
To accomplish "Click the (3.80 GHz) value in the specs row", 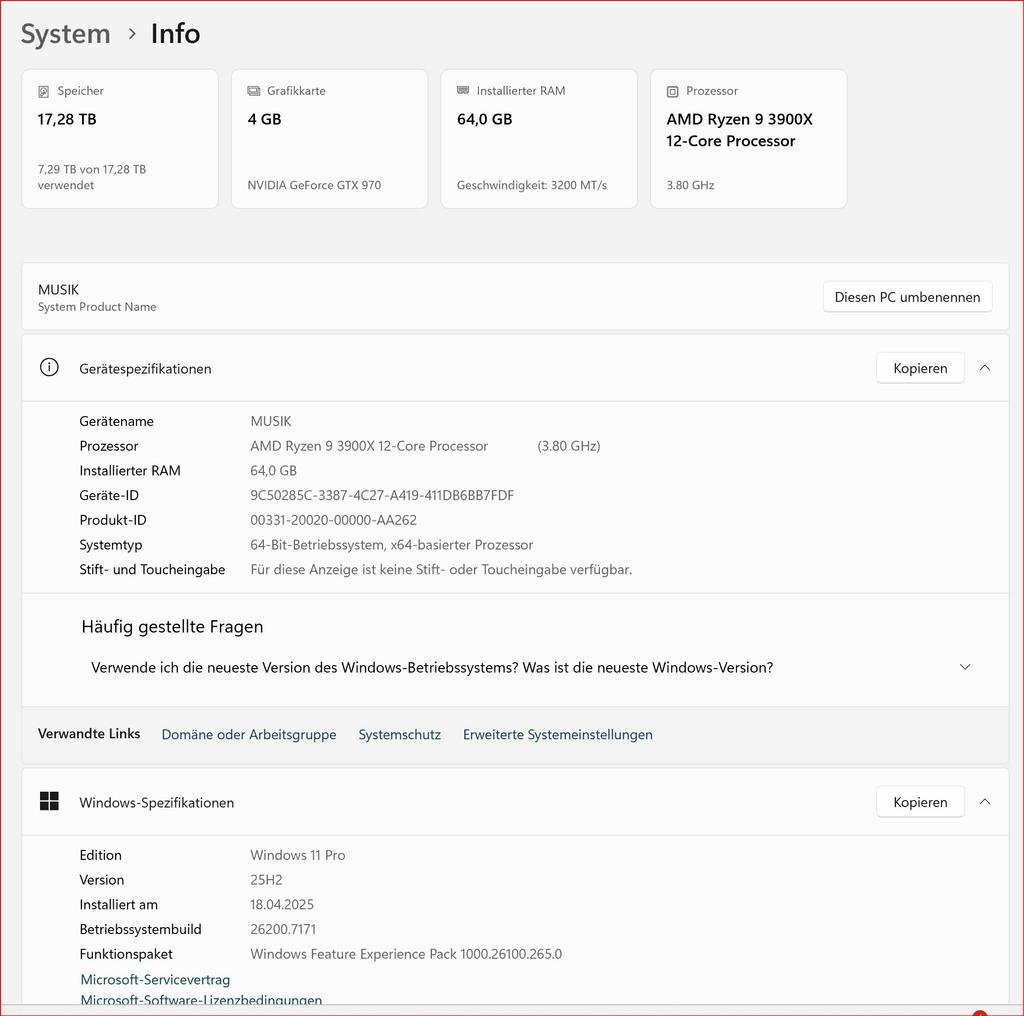I will click(569, 446).
